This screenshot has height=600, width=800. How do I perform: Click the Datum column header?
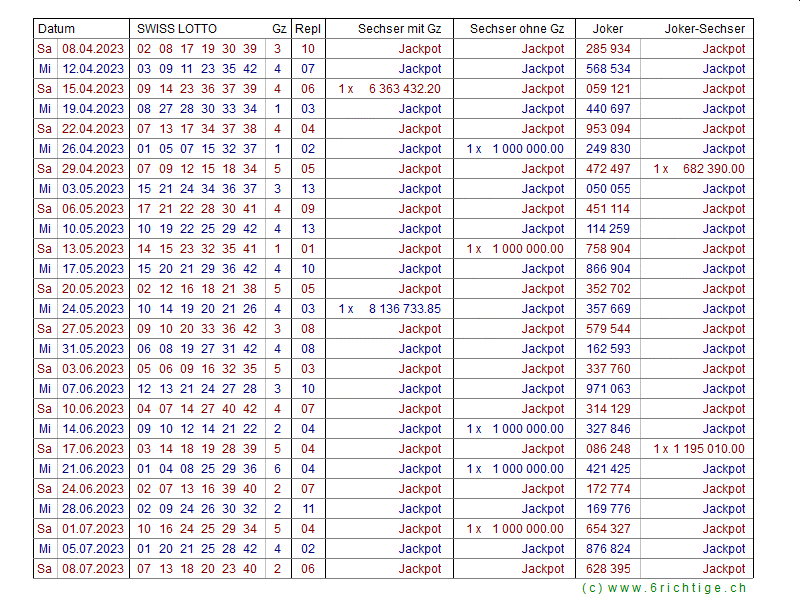tap(57, 29)
